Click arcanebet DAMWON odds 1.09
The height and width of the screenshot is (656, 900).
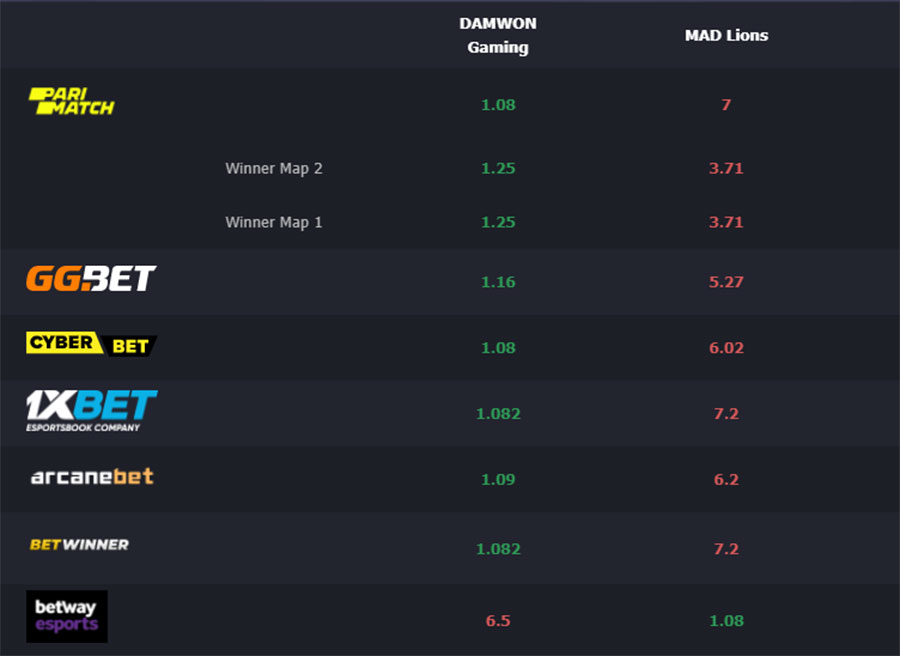pyautogui.click(x=498, y=479)
